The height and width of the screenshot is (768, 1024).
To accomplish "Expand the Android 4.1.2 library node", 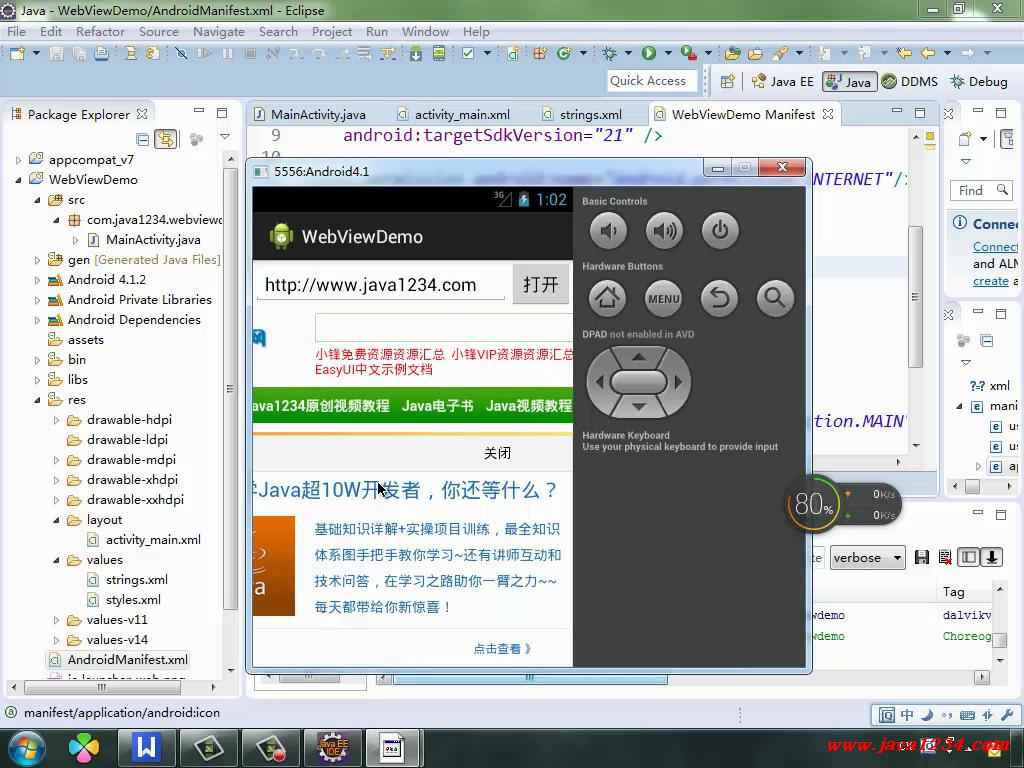I will 37,280.
